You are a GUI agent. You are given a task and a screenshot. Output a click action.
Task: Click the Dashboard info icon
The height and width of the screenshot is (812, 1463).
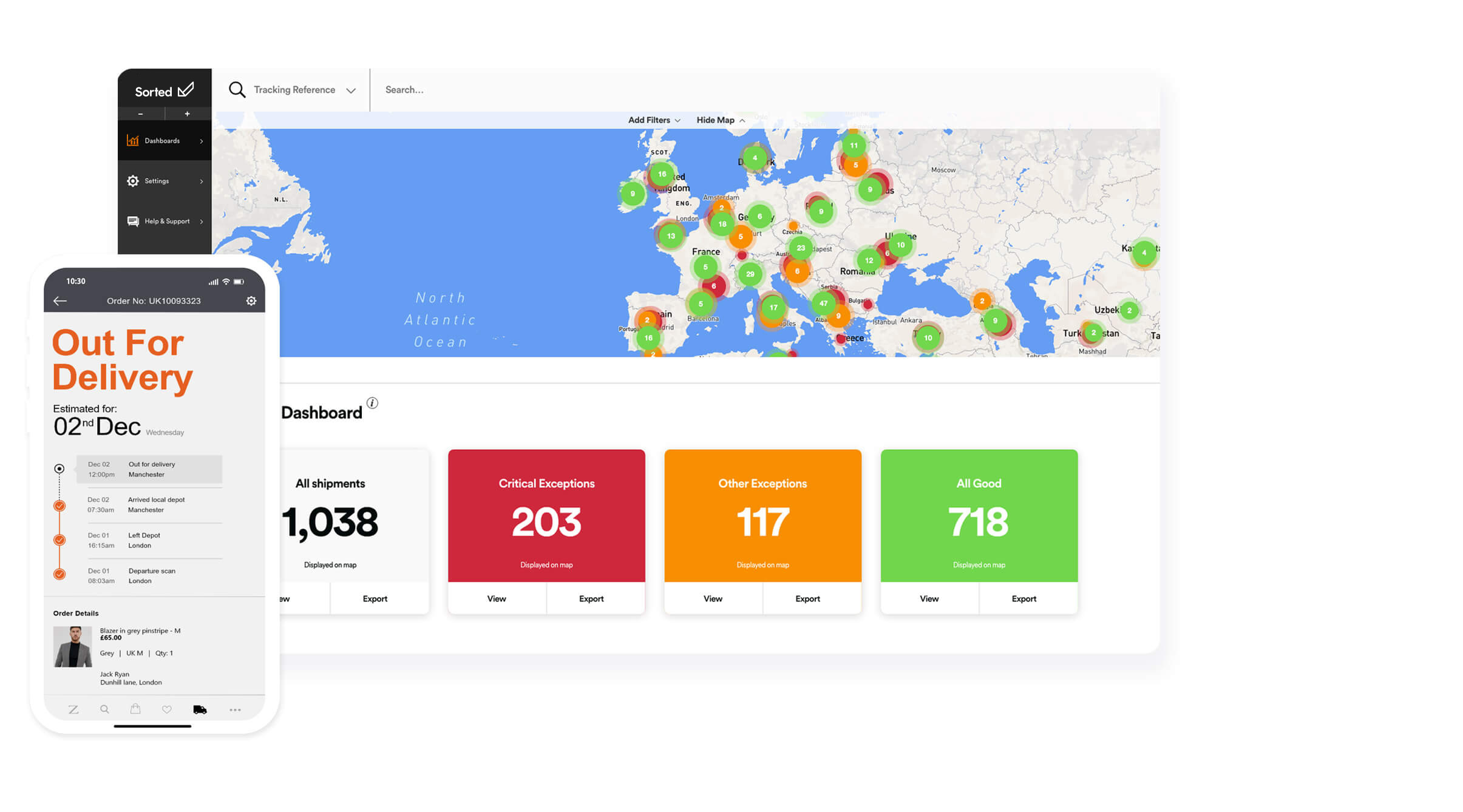pyautogui.click(x=372, y=403)
